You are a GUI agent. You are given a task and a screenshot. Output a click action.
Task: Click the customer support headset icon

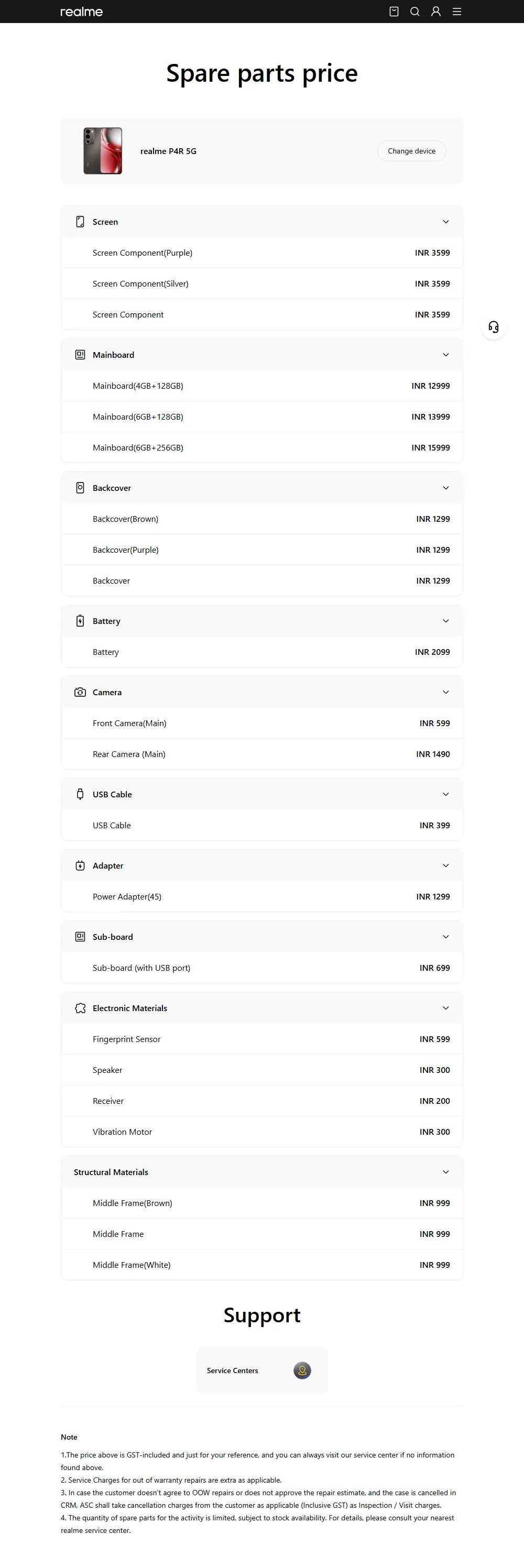point(494,327)
